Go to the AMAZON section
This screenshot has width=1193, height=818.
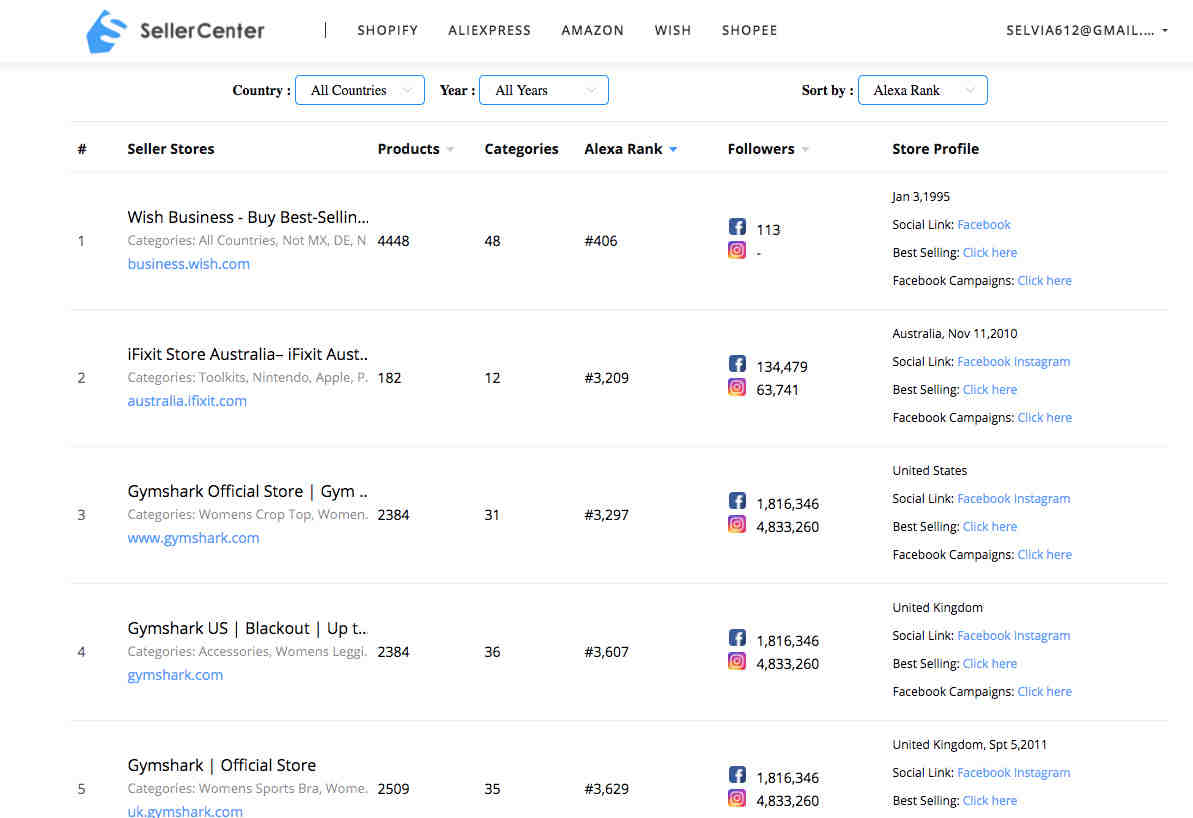tap(593, 30)
